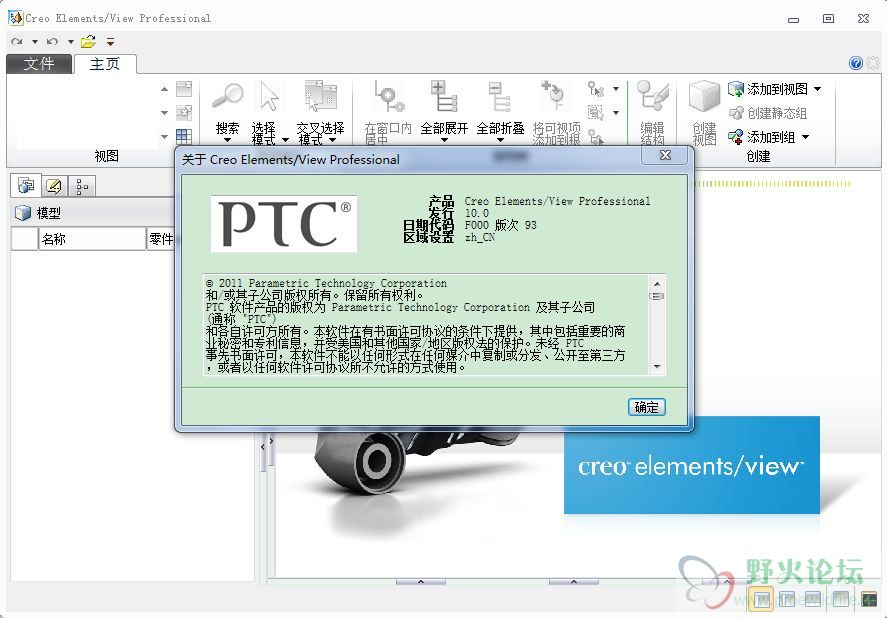Image resolution: width=887 pixels, height=618 pixels.
Task: Expand the view gallery with the bottom arrow
Action: (164, 136)
